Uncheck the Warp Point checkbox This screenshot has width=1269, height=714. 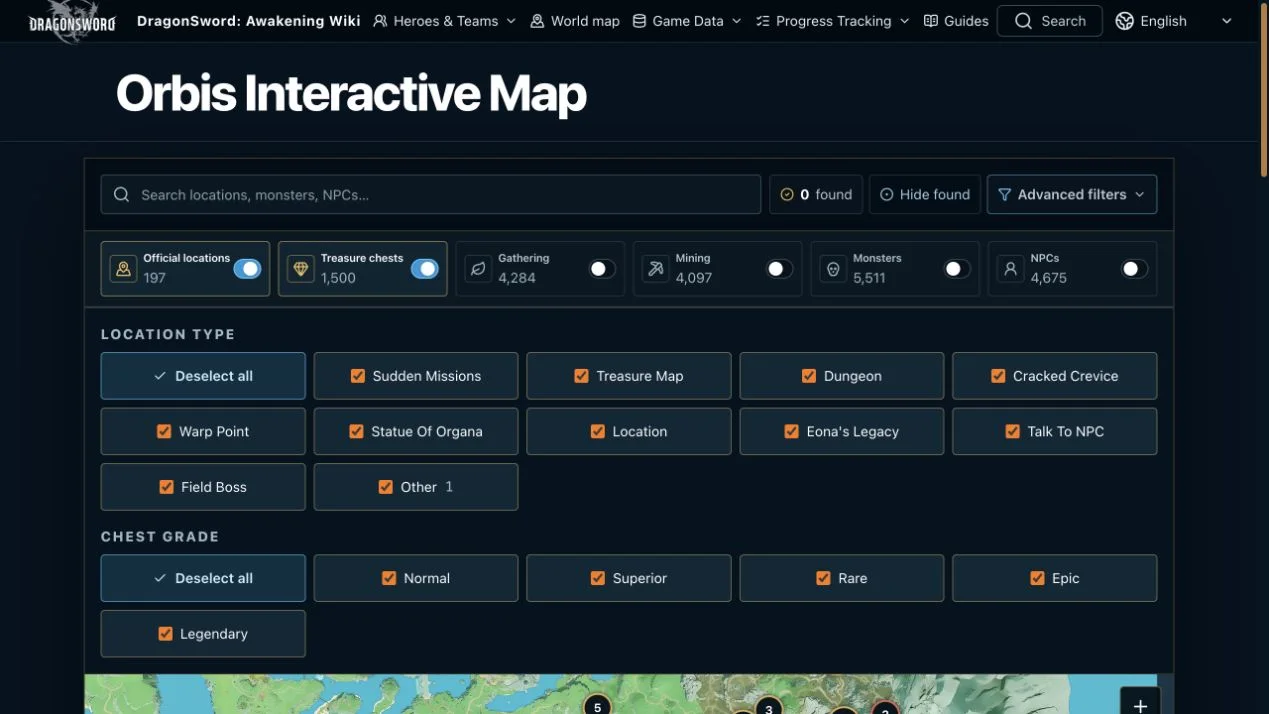[164, 431]
